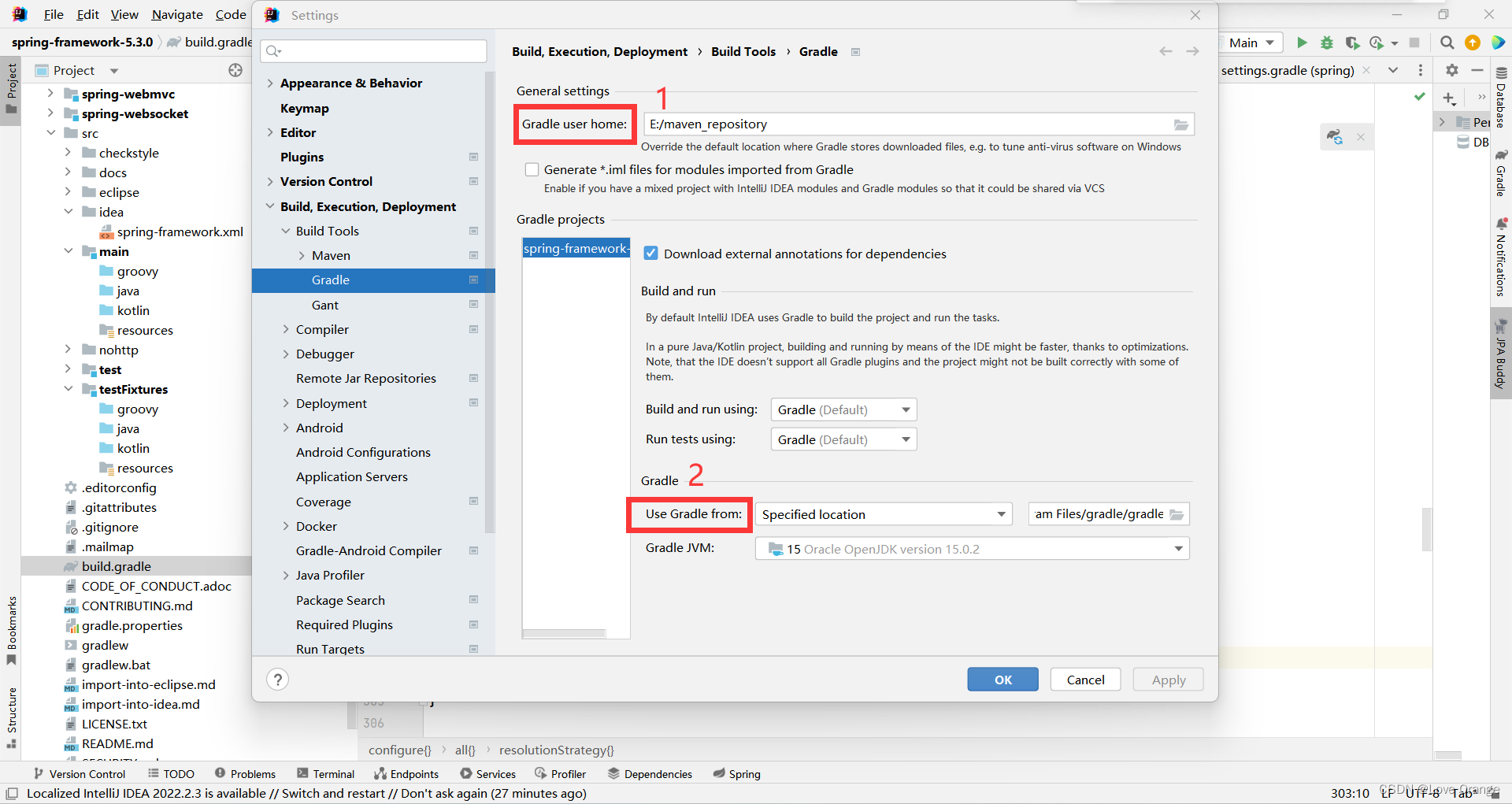
Task: Open the Terminal tool tab
Action: 326,774
